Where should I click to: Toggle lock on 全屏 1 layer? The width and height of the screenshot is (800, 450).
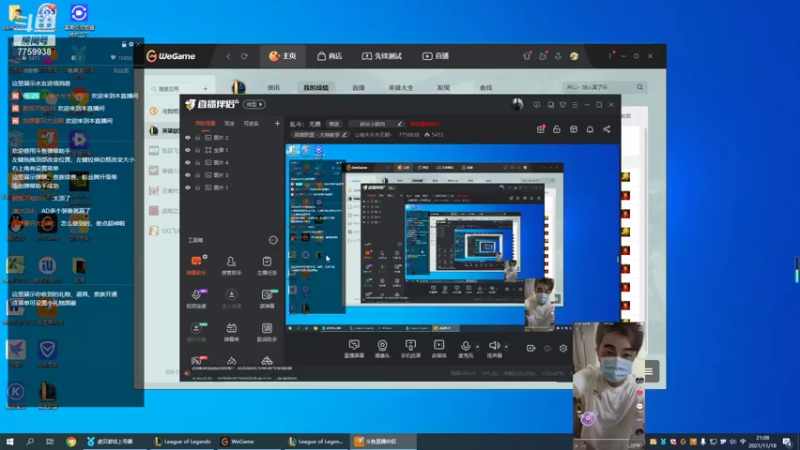197,150
